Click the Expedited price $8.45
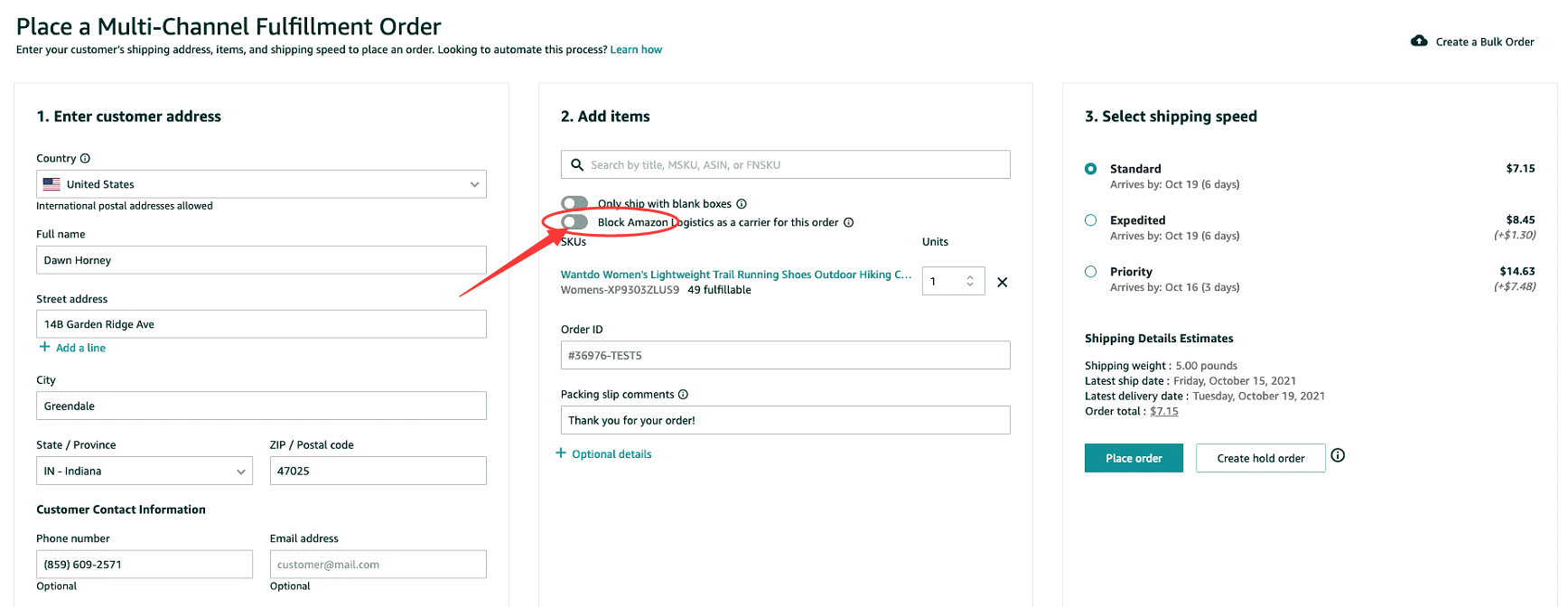The image size is (1568, 607). pyautogui.click(x=1520, y=219)
